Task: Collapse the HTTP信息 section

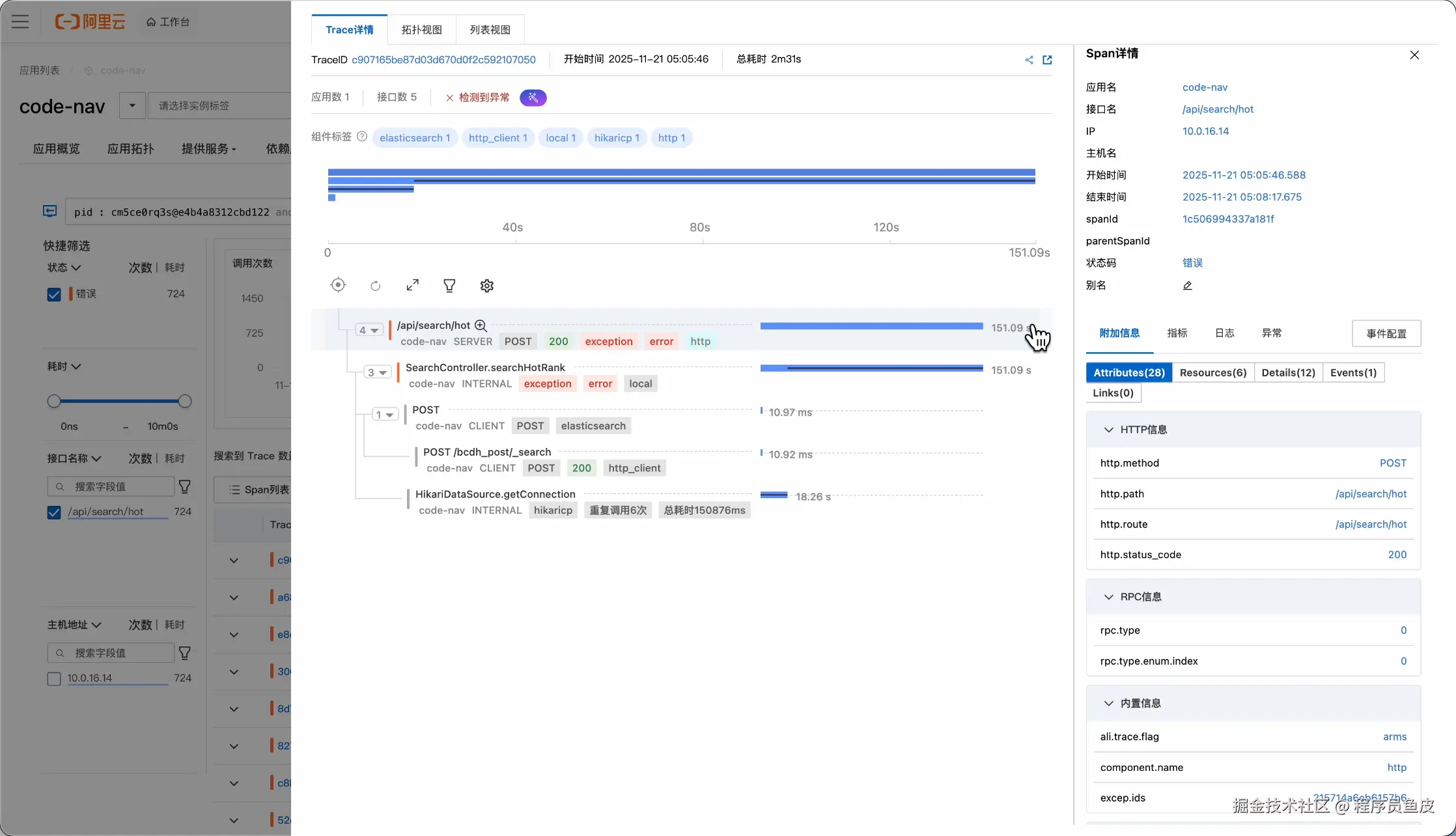Action: 1108,430
